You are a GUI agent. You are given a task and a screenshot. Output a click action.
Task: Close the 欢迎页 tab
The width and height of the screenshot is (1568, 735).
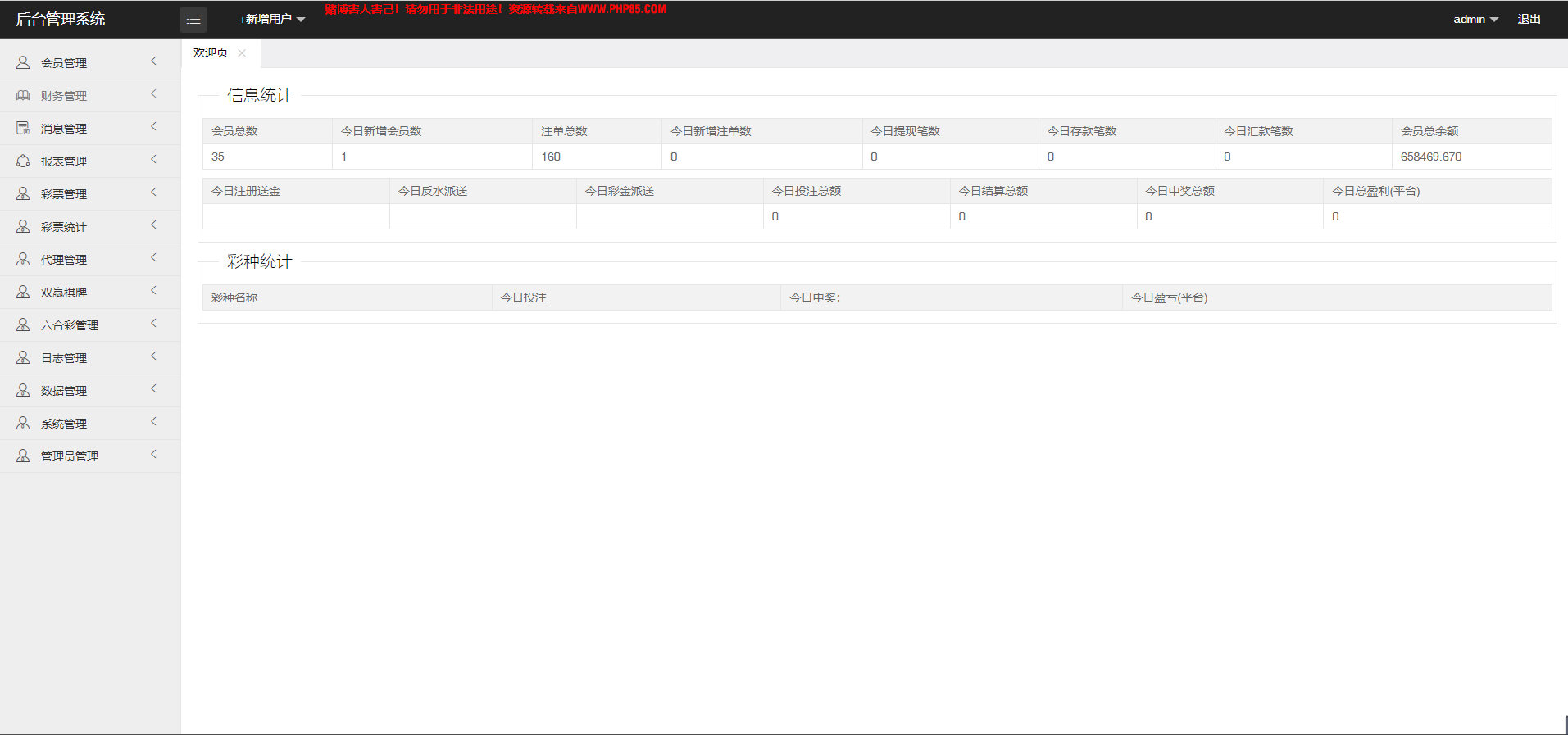[x=242, y=53]
